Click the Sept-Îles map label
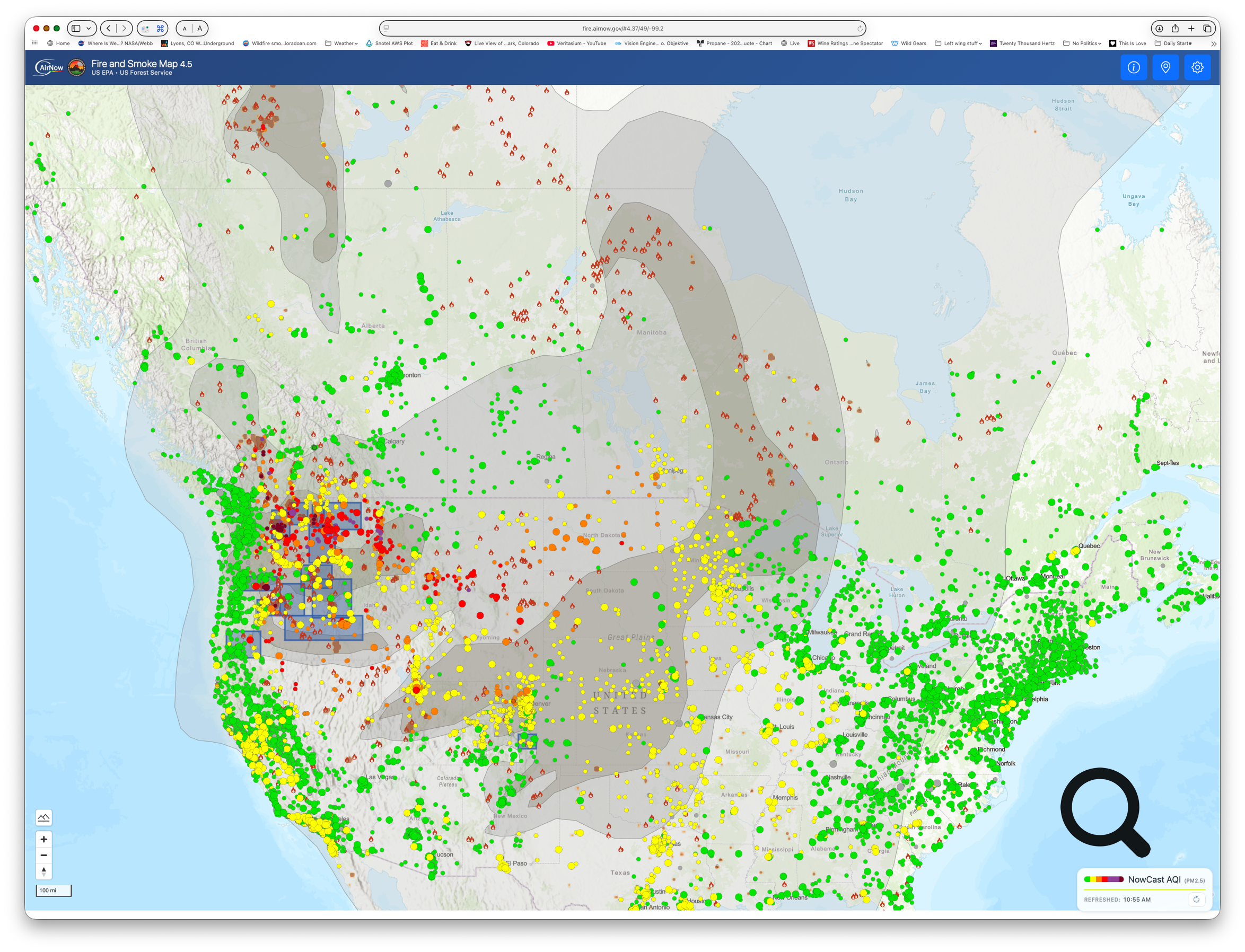 1168,463
